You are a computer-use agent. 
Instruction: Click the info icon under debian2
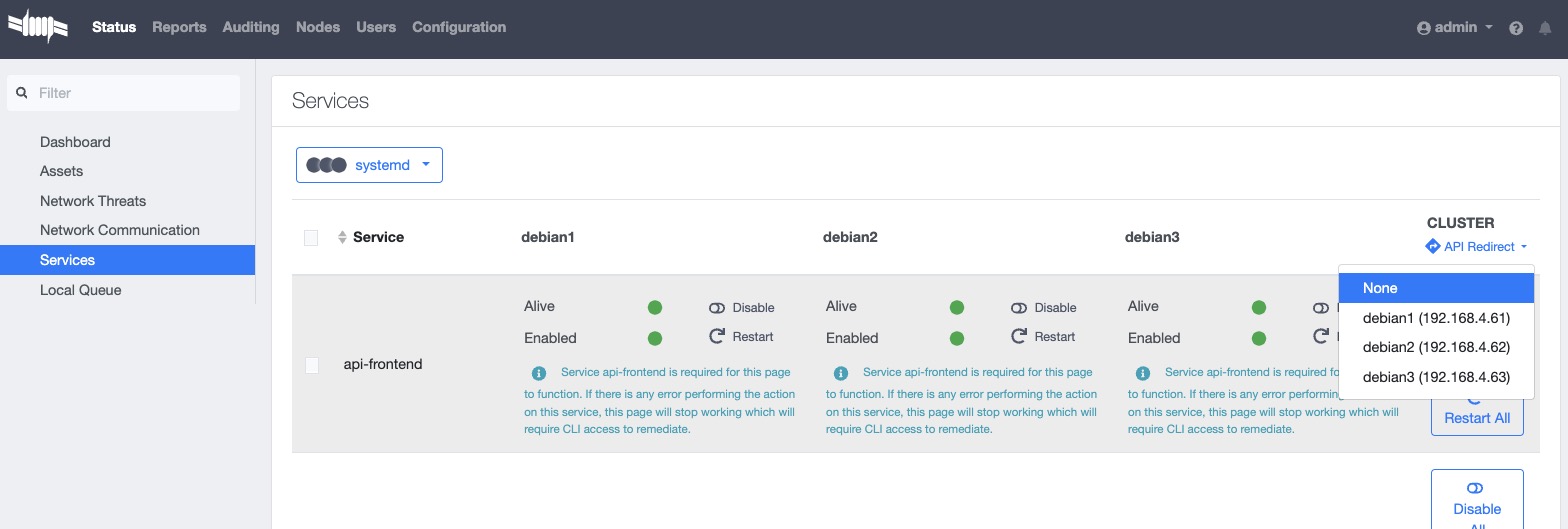pos(841,373)
